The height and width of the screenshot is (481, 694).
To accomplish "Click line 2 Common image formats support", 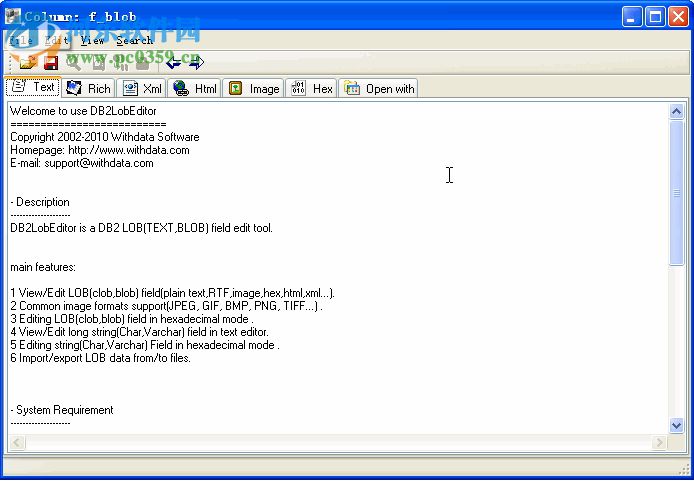I will (x=166, y=306).
